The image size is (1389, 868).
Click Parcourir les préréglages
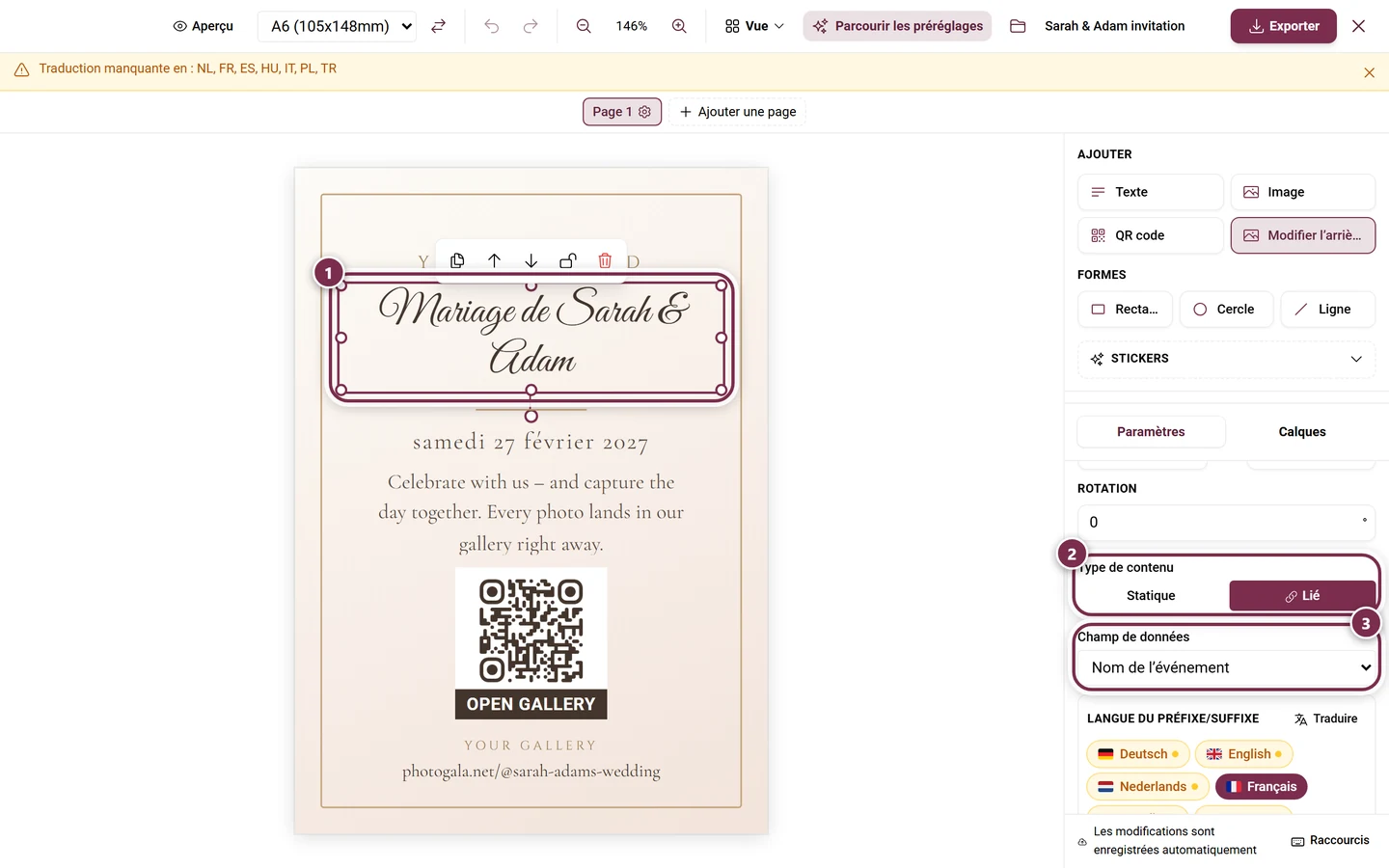(897, 26)
